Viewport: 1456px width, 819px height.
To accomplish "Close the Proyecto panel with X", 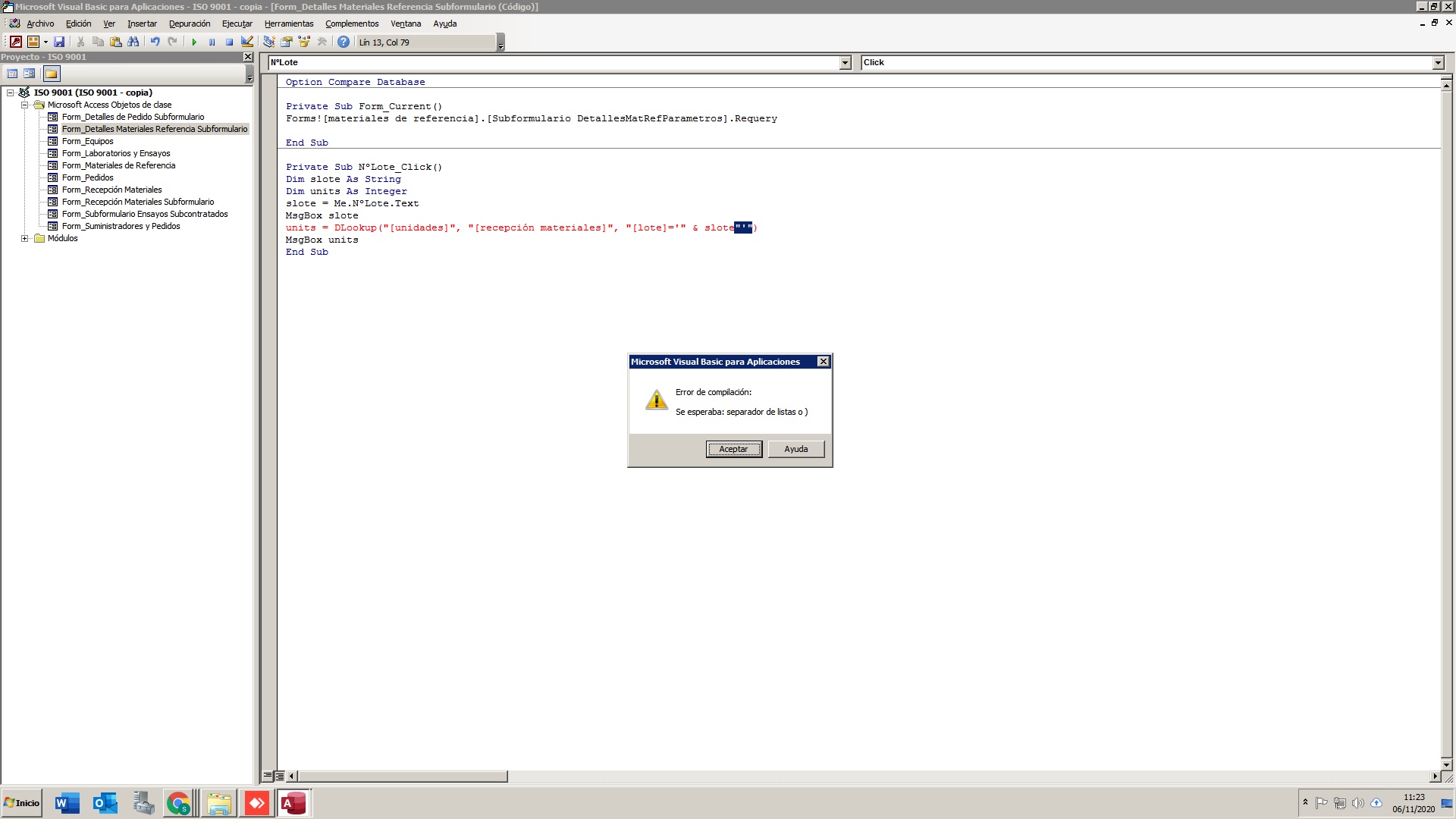I will pos(248,57).
